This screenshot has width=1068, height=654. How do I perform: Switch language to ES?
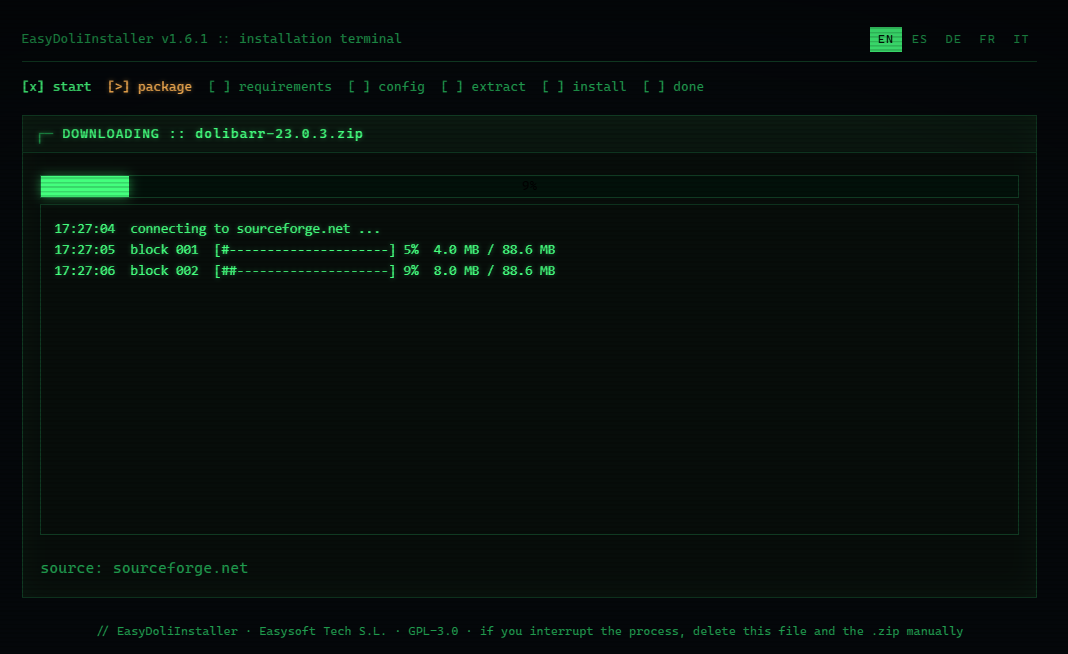tap(920, 40)
